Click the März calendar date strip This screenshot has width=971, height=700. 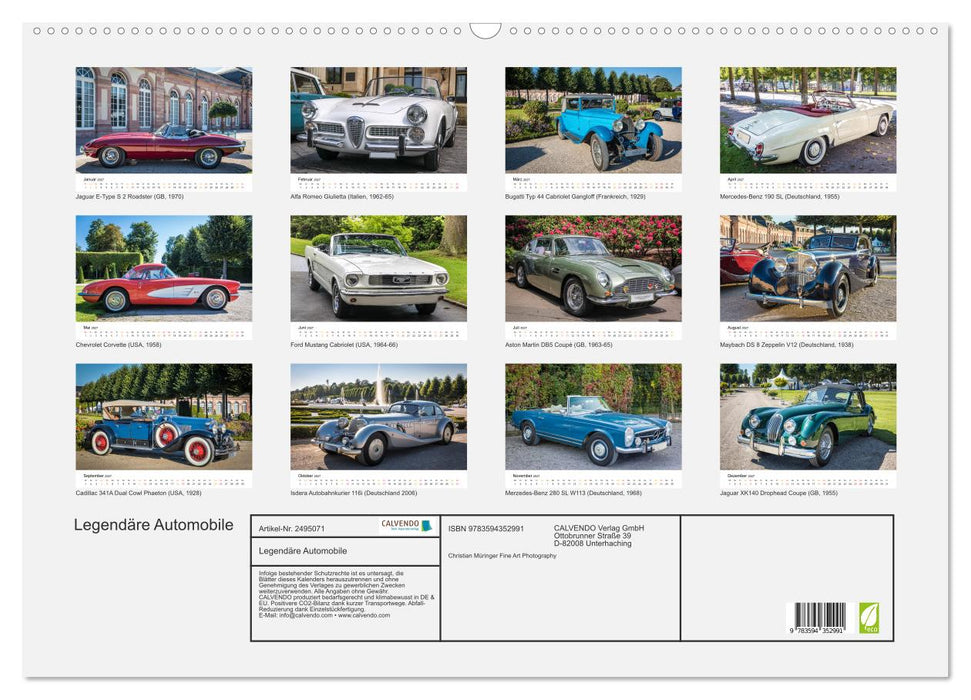593,185
